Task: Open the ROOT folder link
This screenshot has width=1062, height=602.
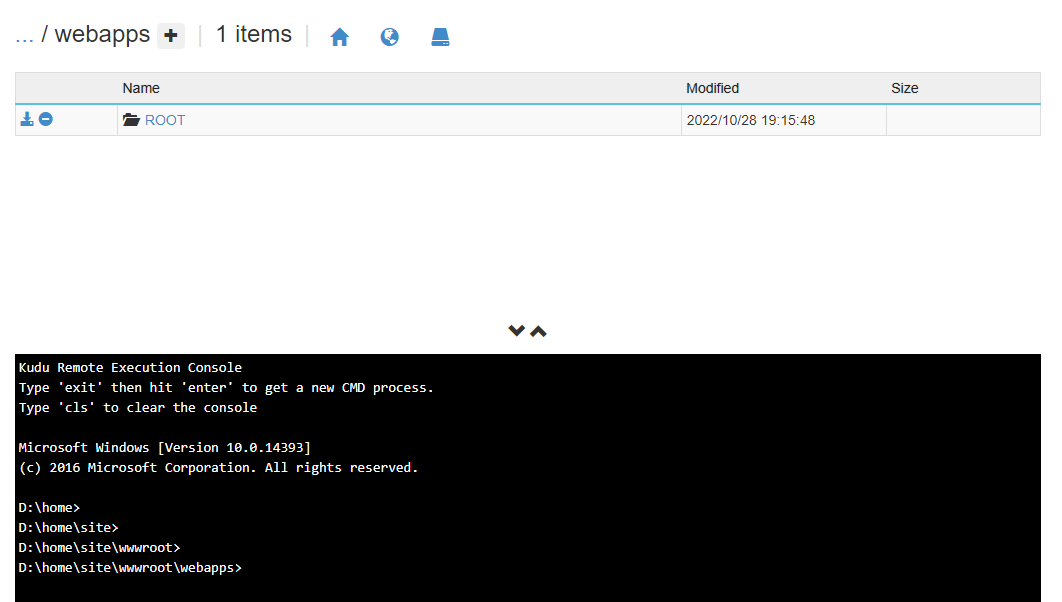Action: pyautogui.click(x=165, y=120)
